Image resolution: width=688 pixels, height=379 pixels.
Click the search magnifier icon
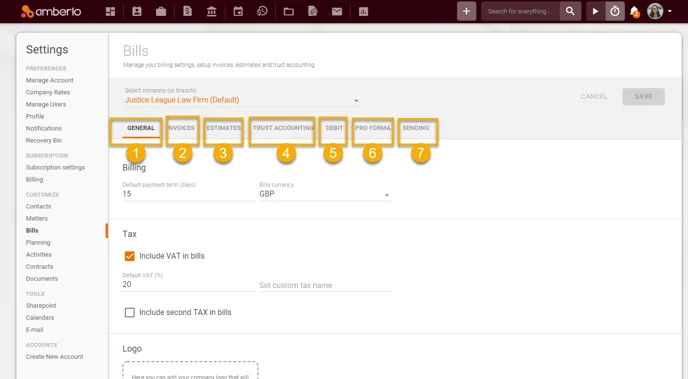[x=570, y=11]
